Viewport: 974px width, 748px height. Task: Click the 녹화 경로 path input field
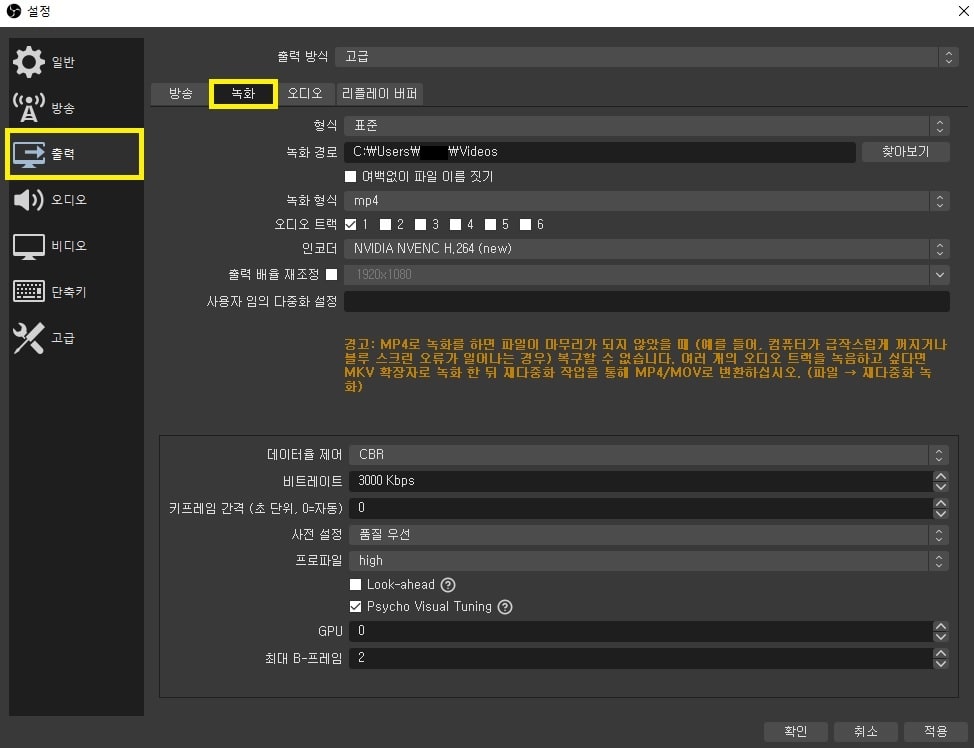[x=600, y=151]
